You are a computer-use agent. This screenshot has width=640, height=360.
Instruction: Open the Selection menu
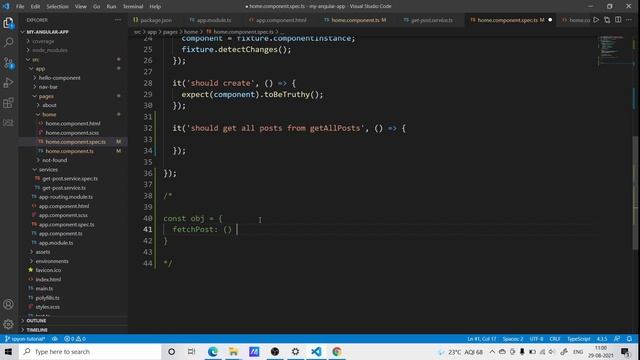57,7
